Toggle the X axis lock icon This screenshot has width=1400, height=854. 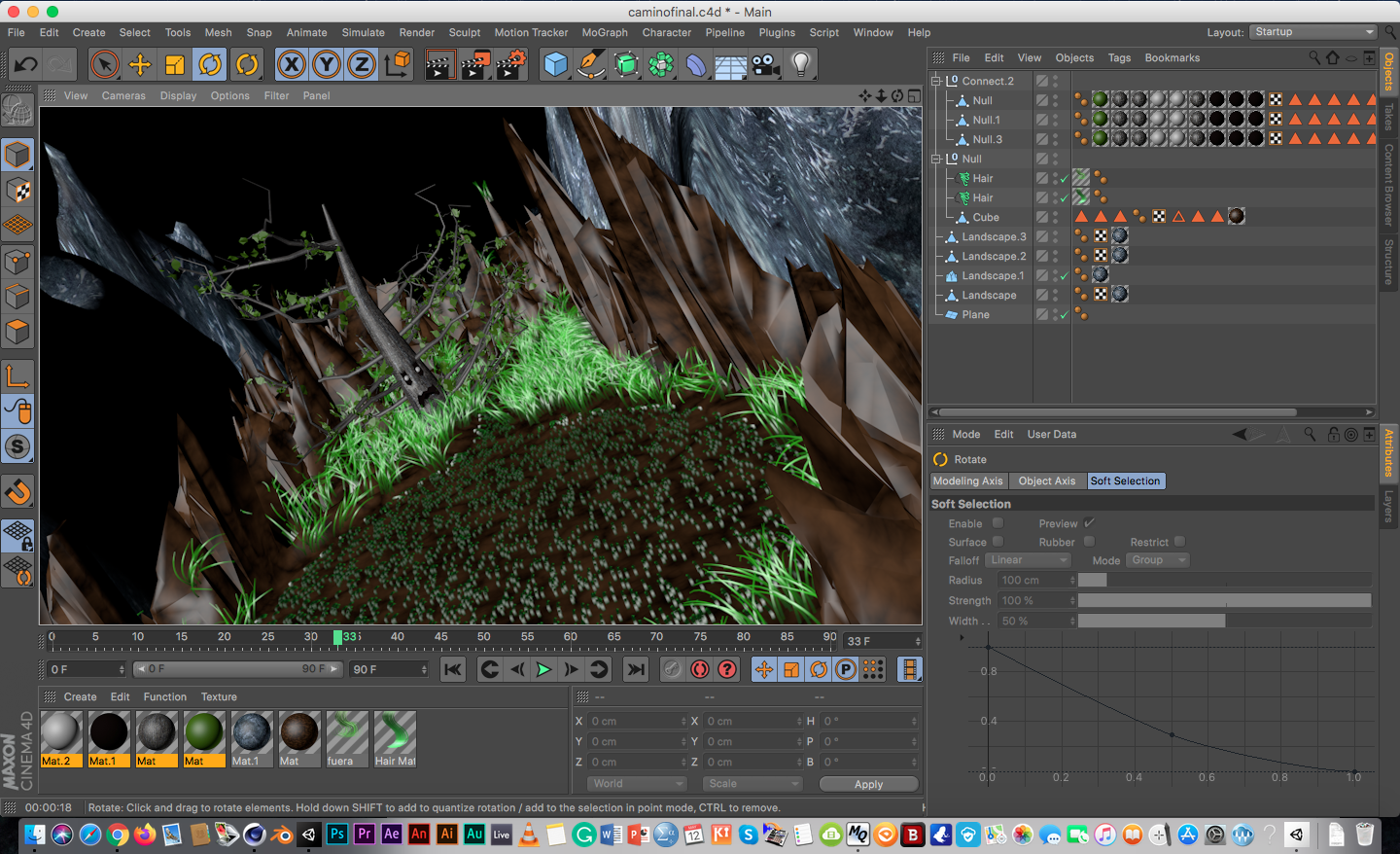pos(291,65)
